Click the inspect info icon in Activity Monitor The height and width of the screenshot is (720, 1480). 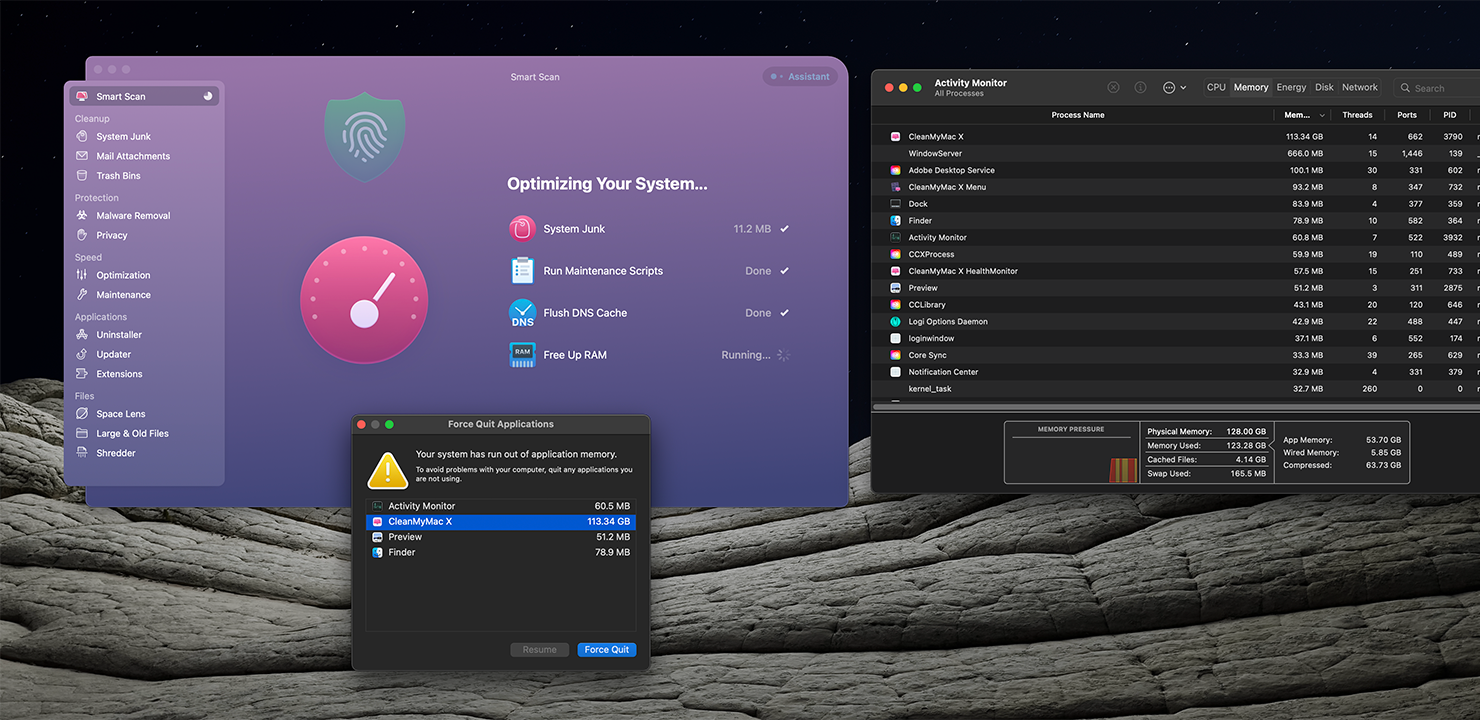1140,88
